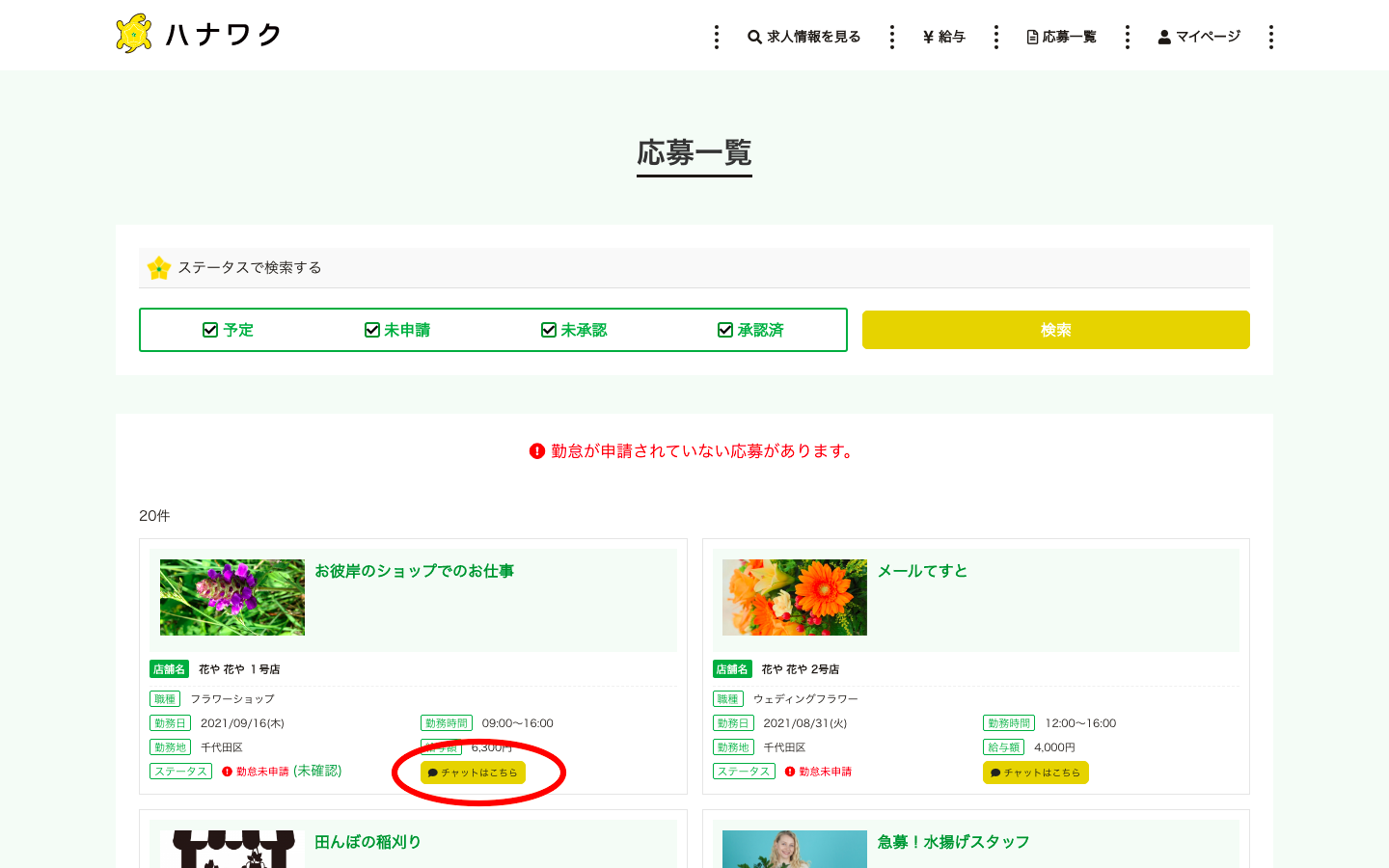Image resolution: width=1389 pixels, height=868 pixels.
Task: Click the person icon beside マイページ
Action: tap(1164, 37)
